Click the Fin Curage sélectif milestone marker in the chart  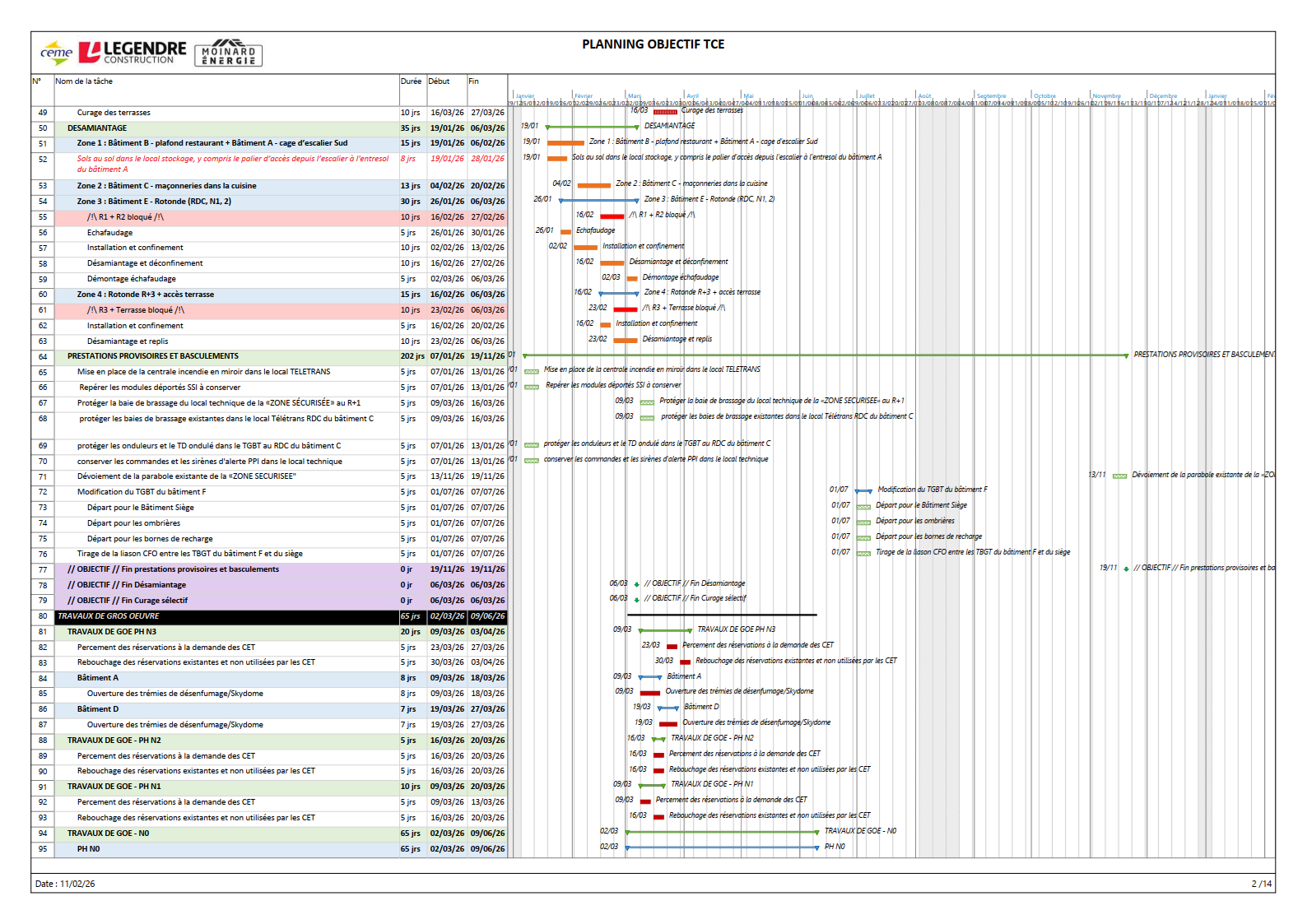tap(636, 601)
